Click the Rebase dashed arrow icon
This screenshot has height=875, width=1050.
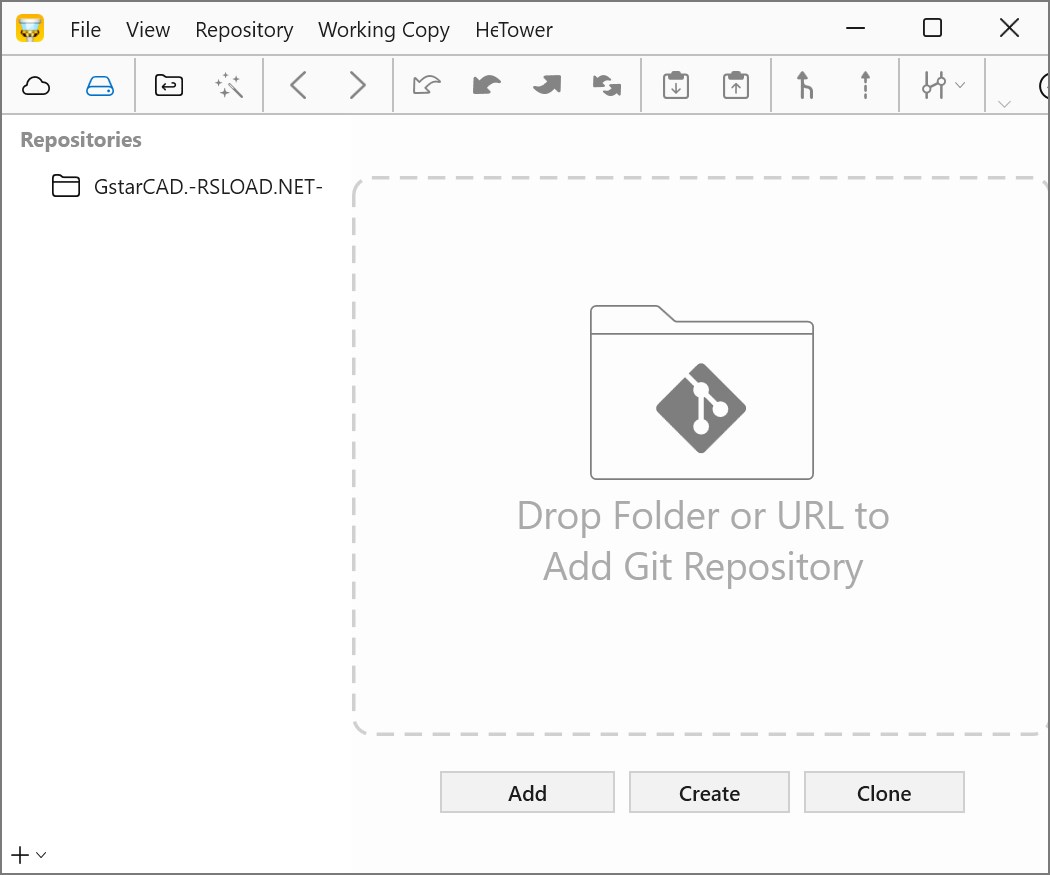[865, 86]
